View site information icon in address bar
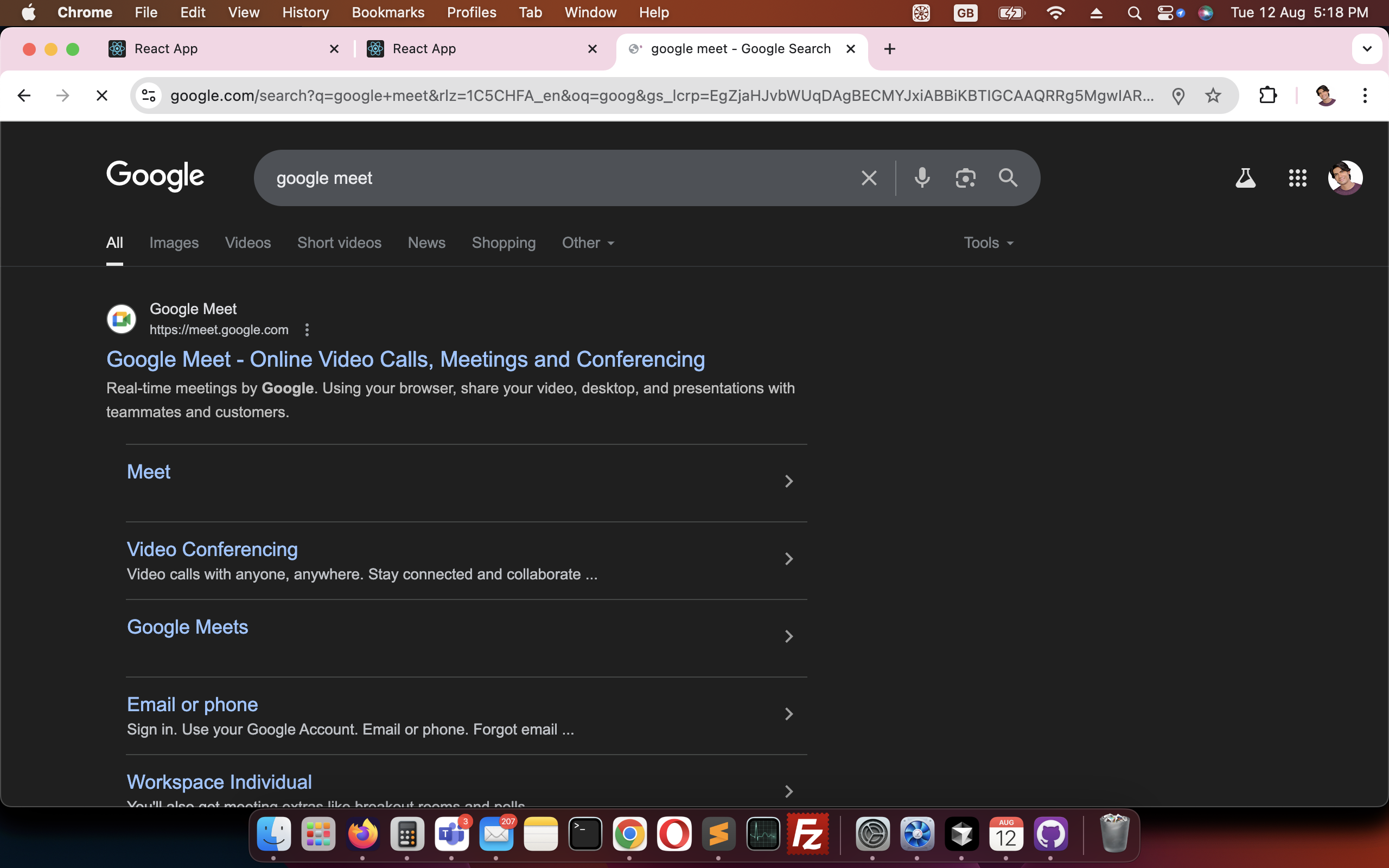The height and width of the screenshot is (868, 1389). 149,95
